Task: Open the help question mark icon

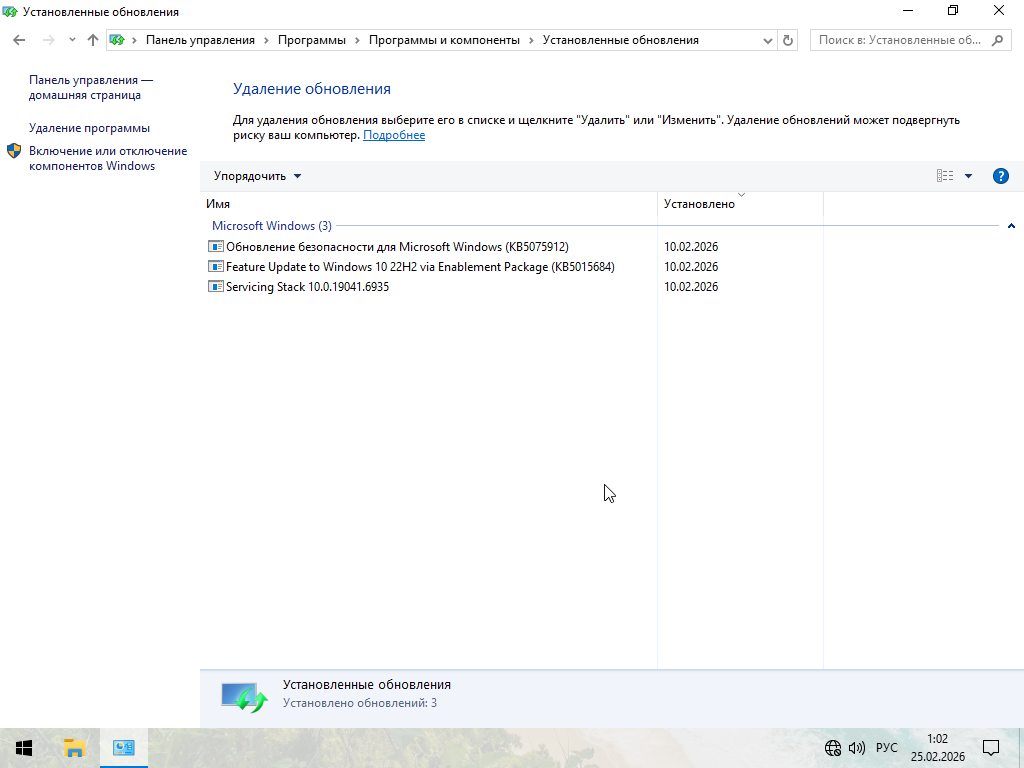Action: 1000,176
